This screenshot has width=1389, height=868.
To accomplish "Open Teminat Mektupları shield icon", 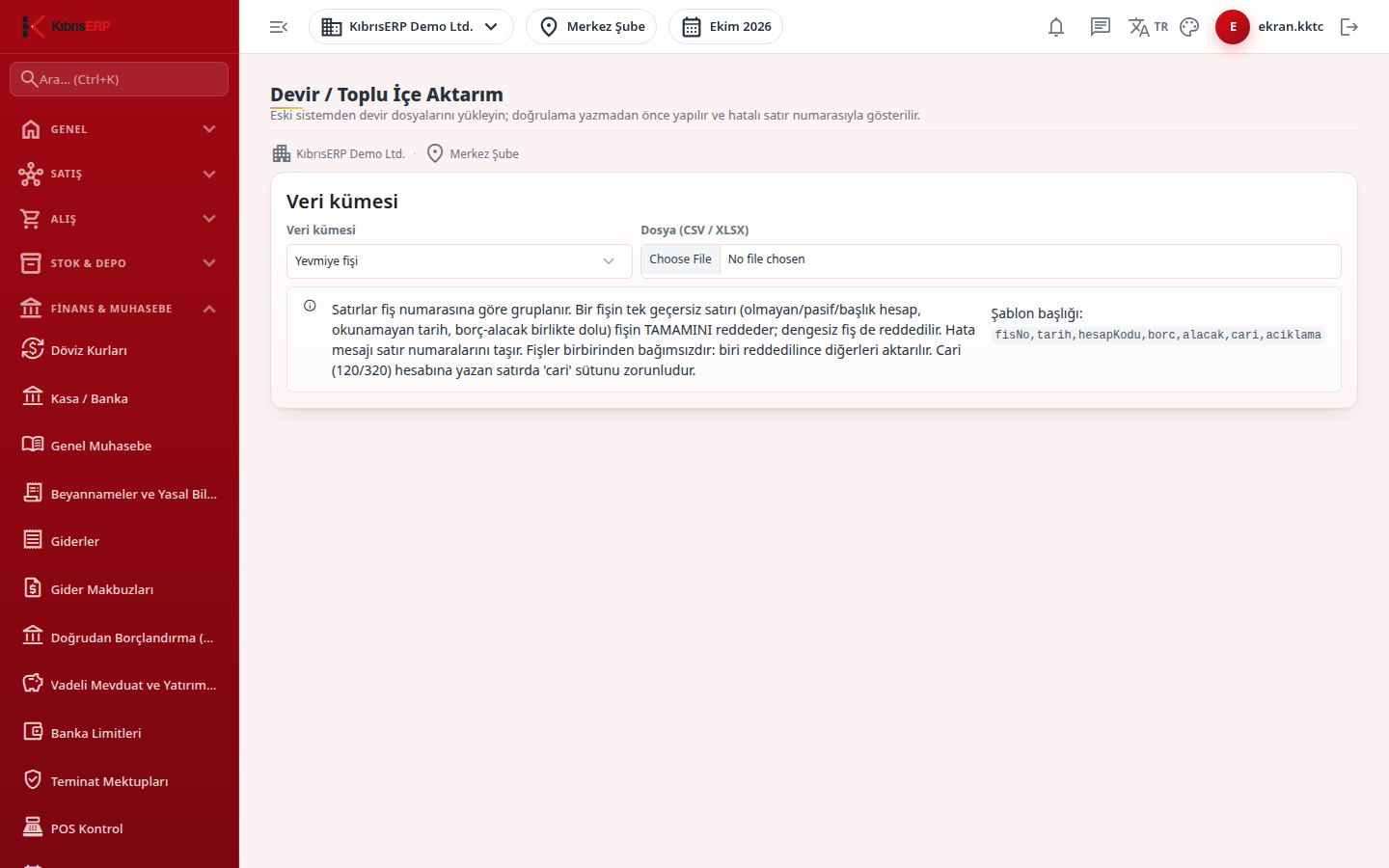I will click(x=33, y=780).
